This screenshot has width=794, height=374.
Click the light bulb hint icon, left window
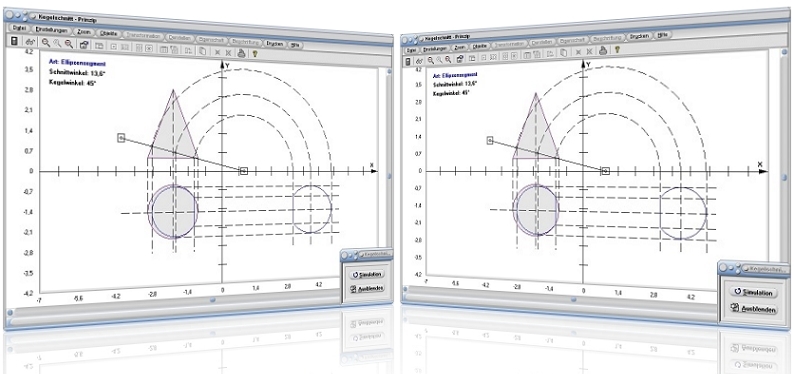(x=255, y=53)
